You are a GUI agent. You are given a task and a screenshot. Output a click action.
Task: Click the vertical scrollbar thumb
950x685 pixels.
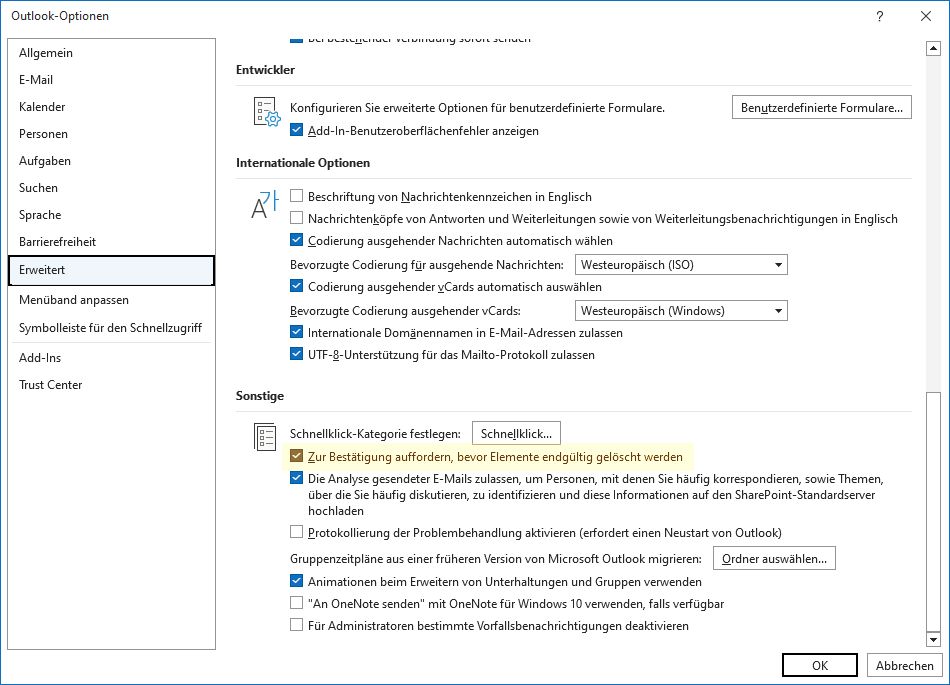[x=934, y=512]
